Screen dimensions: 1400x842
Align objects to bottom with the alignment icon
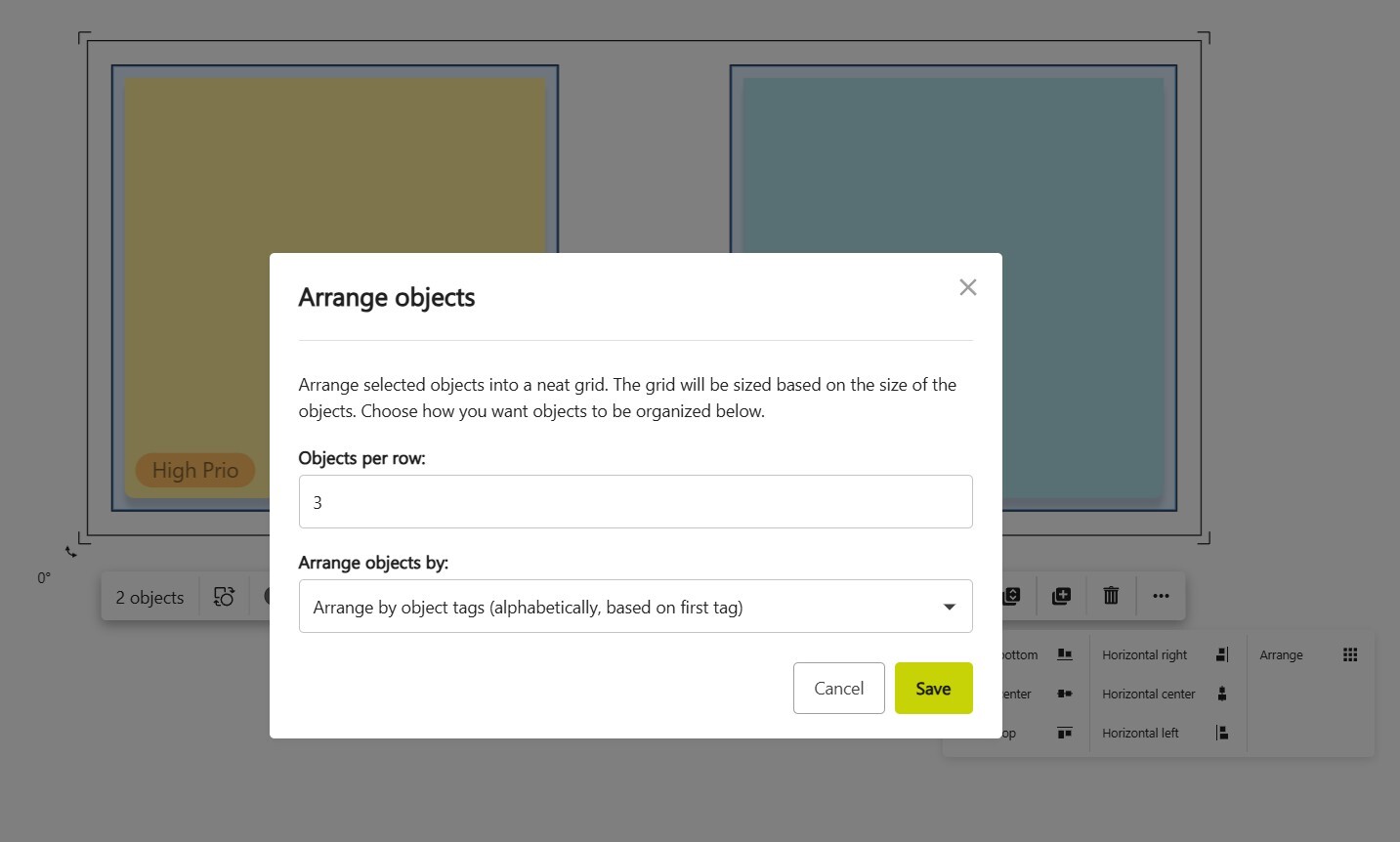pyautogui.click(x=1065, y=654)
